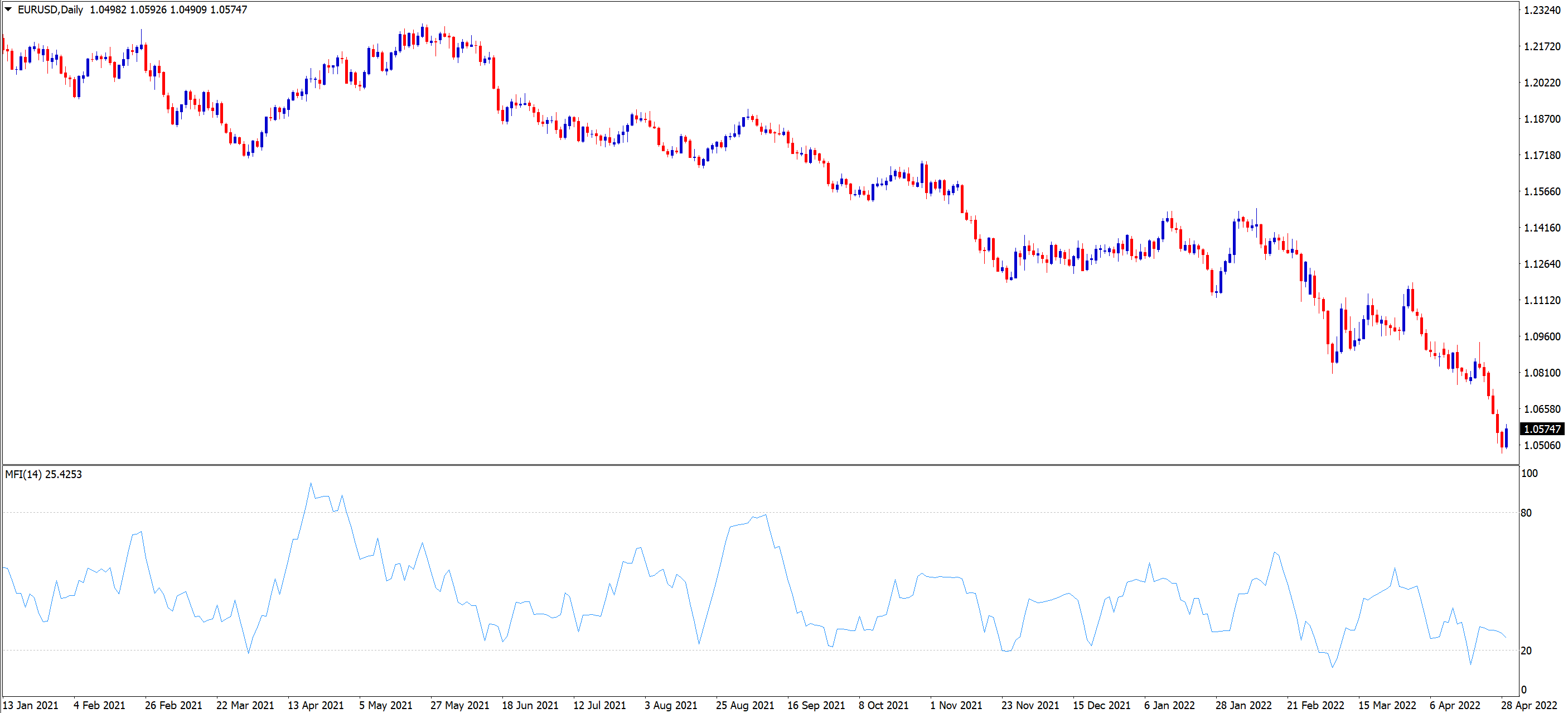The image size is (1568, 713).
Task: Select the 1.05060 price axis label
Action: (x=1542, y=445)
